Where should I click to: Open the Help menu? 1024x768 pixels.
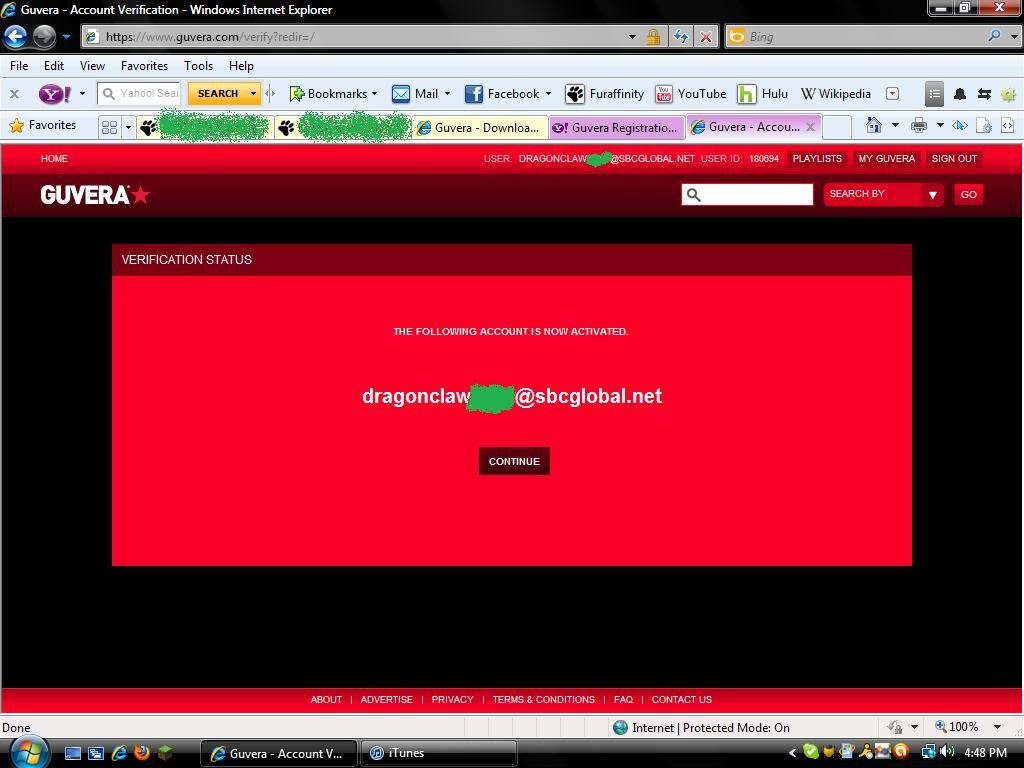coord(241,66)
